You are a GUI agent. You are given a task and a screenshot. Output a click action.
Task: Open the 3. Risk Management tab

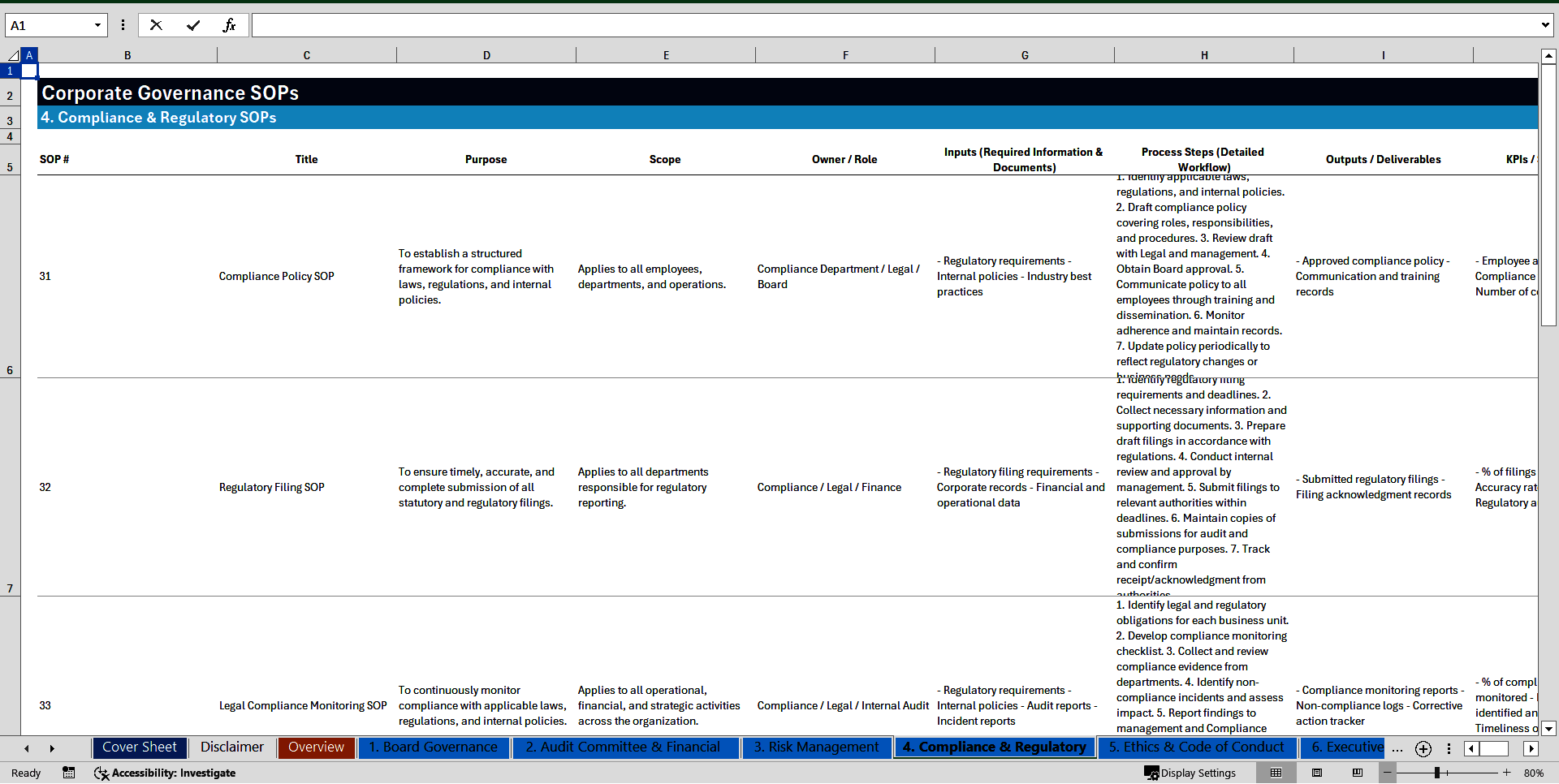[x=816, y=747]
